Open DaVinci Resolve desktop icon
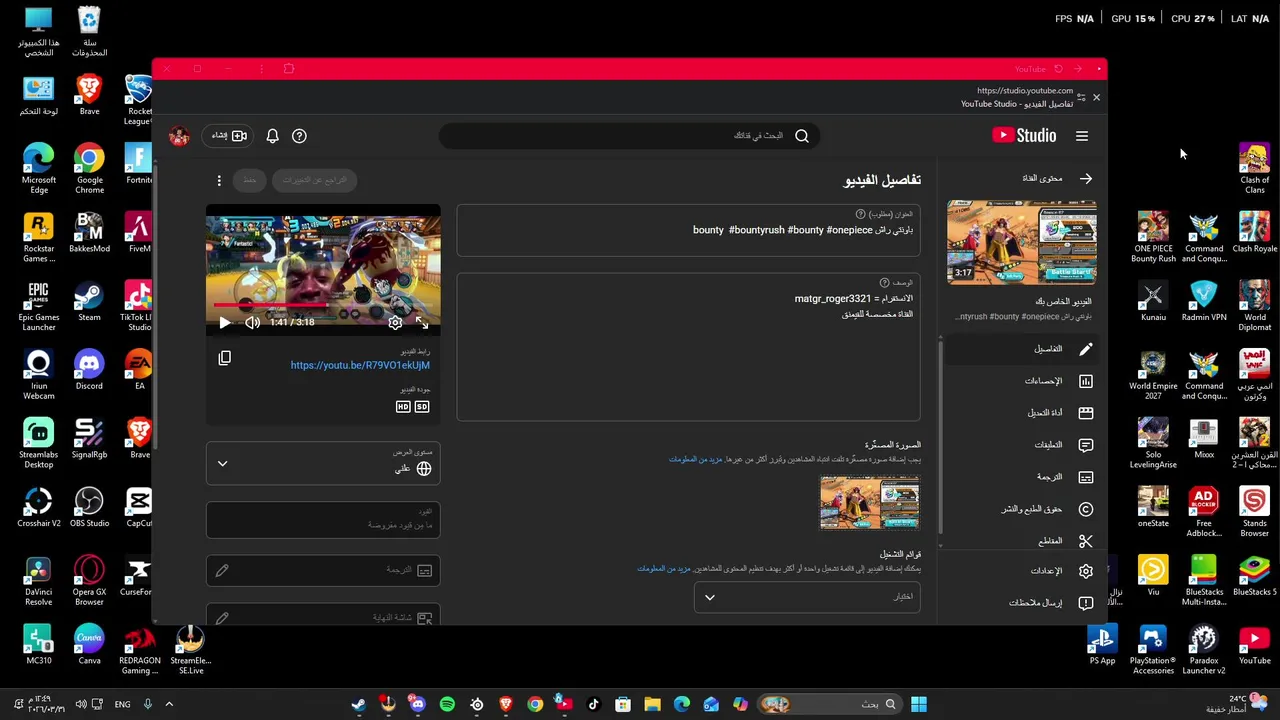 [x=38, y=582]
